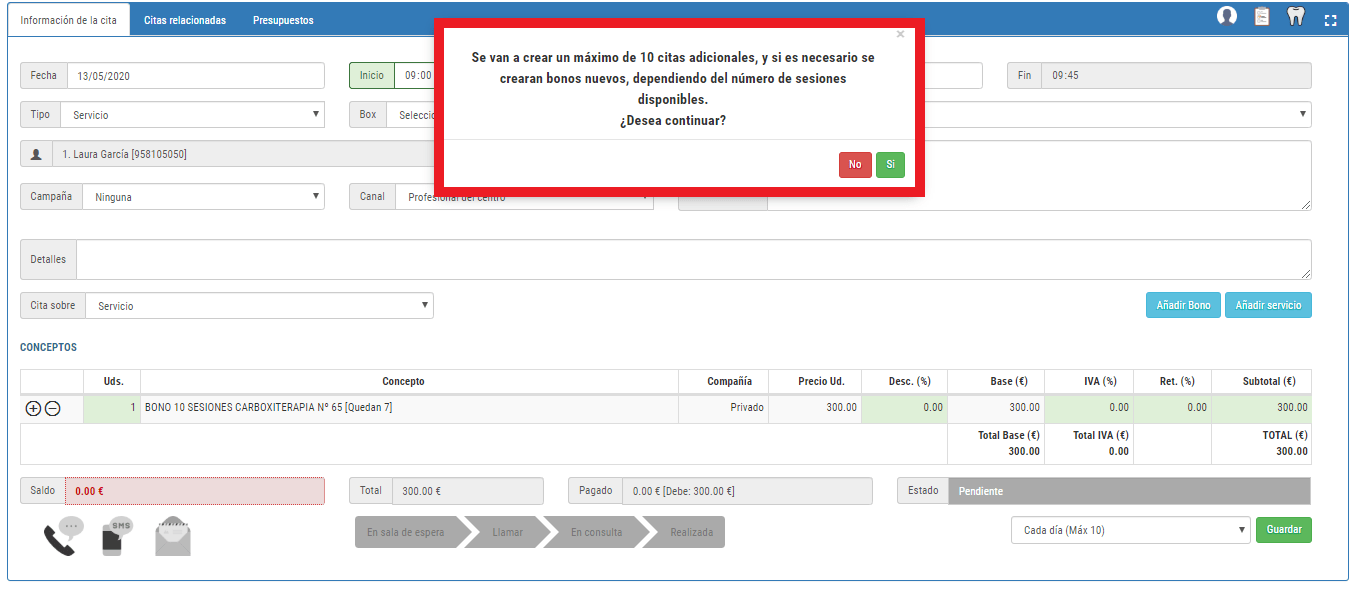Image resolution: width=1358 pixels, height=597 pixels.
Task: Expand the Campaña dropdown
Action: point(202,197)
